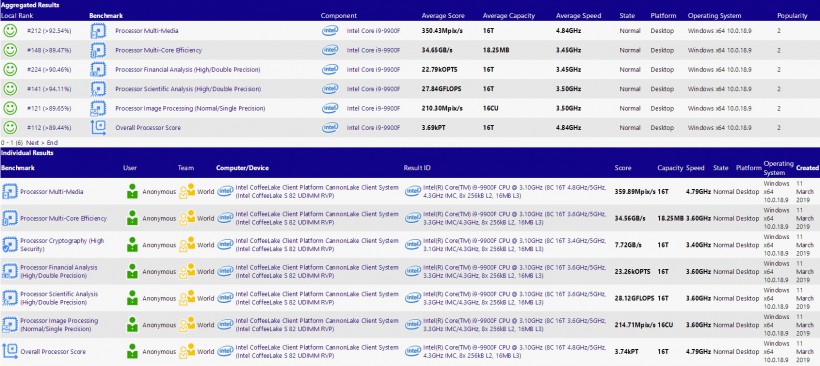The image size is (820, 366).
Task: Click the Processor Image Processing icon in individual results
Action: tap(9, 325)
